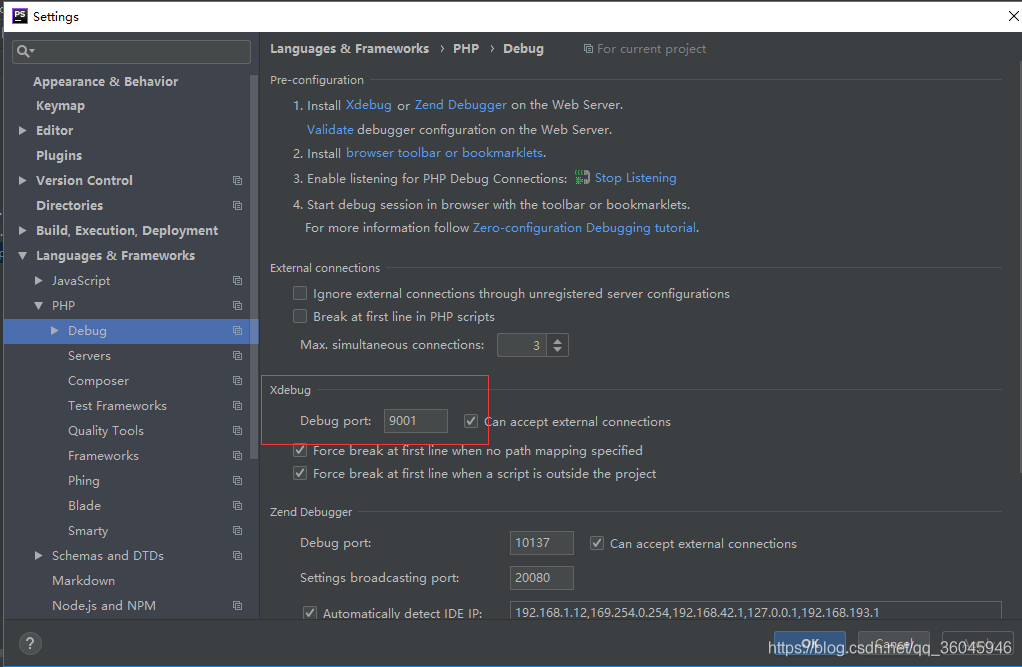Click the help question mark icon
This screenshot has height=667, width=1022.
click(29, 644)
